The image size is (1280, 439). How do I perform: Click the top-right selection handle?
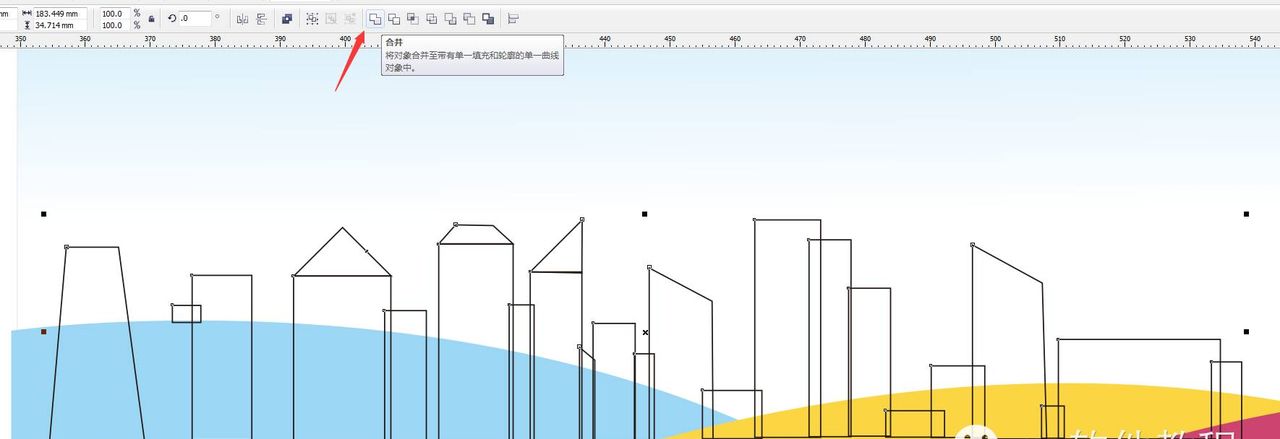(1247, 214)
